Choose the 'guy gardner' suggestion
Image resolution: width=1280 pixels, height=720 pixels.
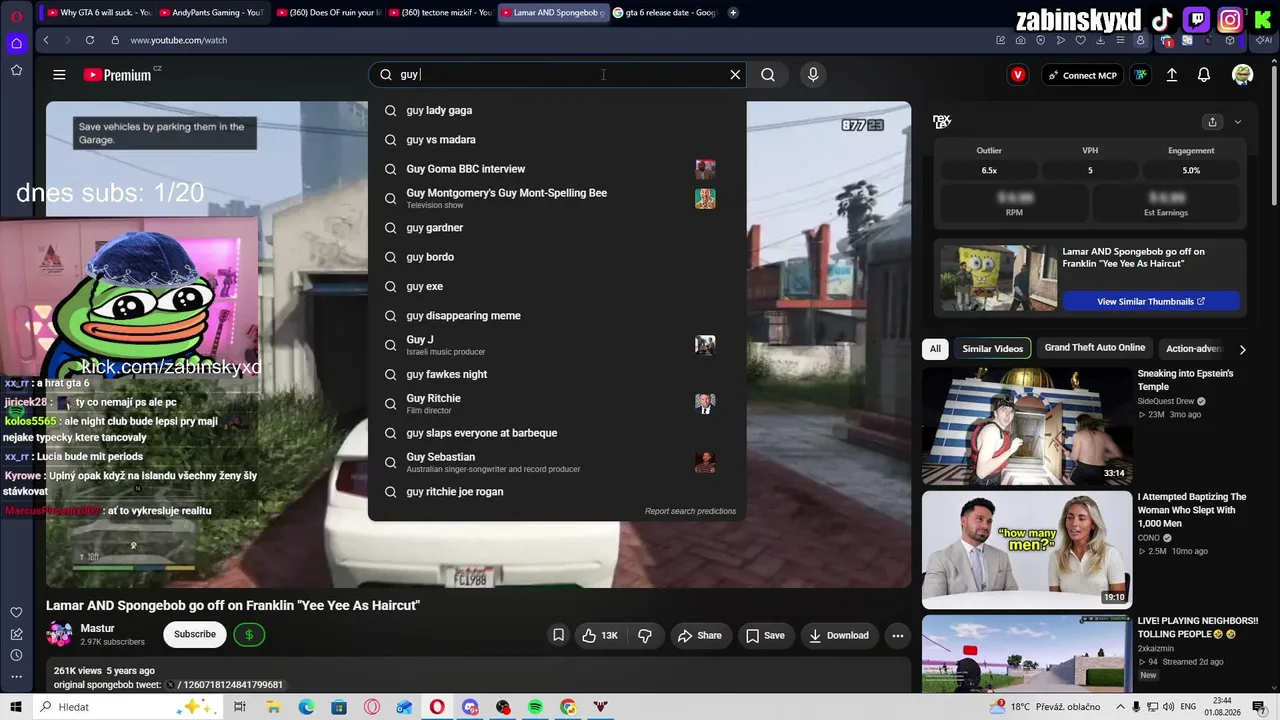tap(557, 228)
